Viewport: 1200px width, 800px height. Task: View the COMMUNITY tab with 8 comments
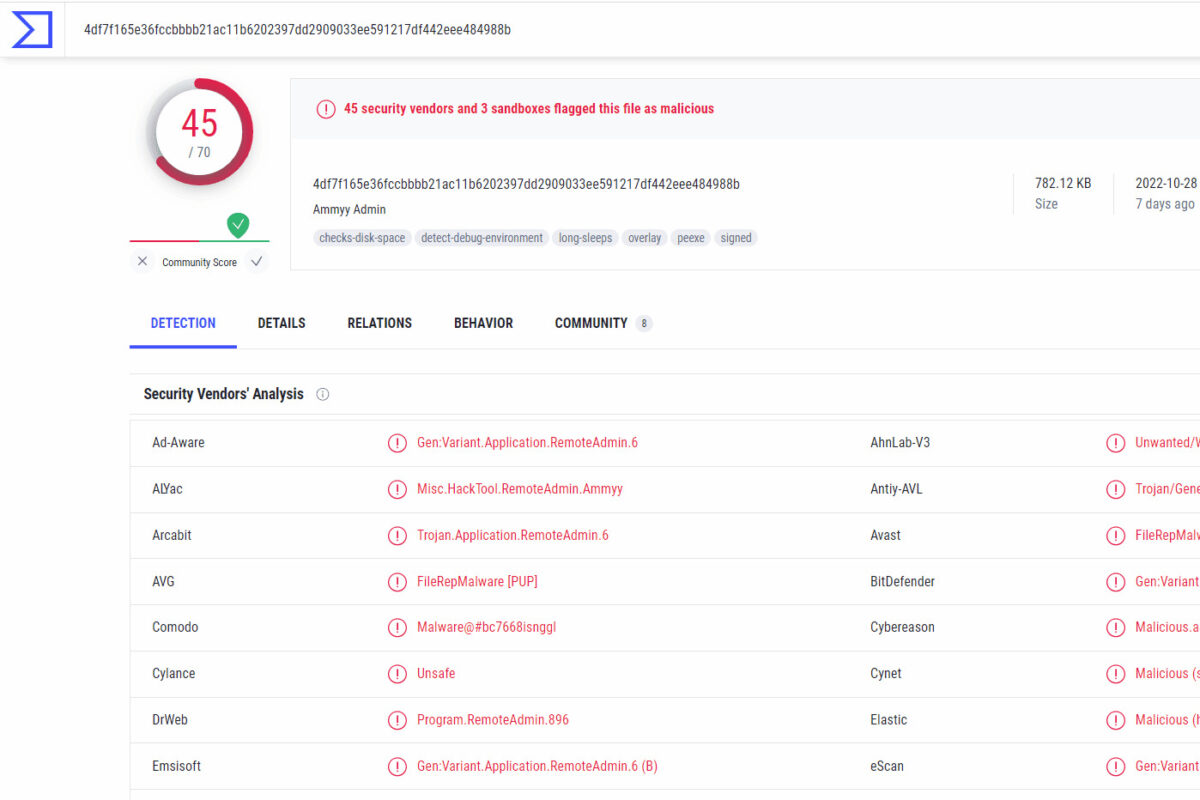coord(603,323)
